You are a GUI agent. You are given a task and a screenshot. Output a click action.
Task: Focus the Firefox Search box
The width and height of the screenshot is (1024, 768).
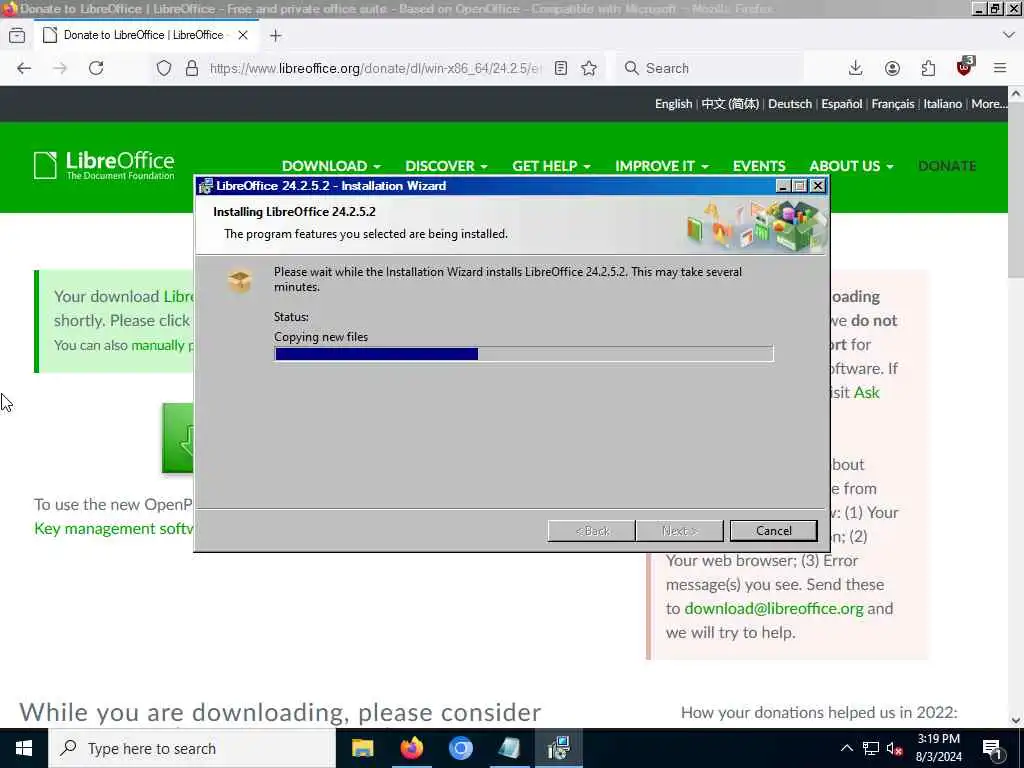tap(712, 68)
